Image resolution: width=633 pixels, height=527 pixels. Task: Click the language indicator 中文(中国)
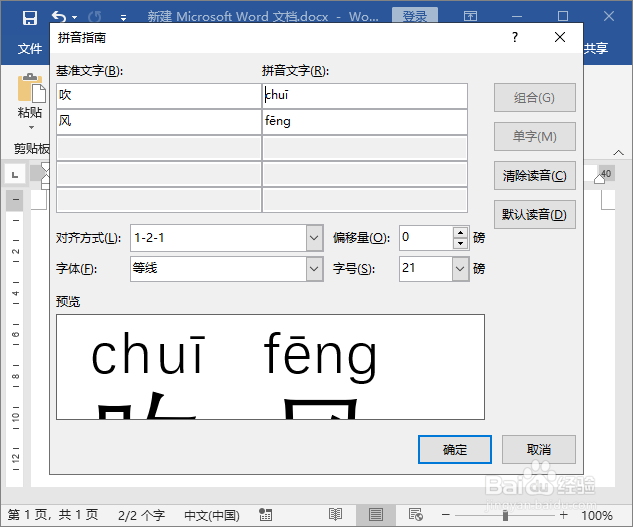click(x=212, y=515)
